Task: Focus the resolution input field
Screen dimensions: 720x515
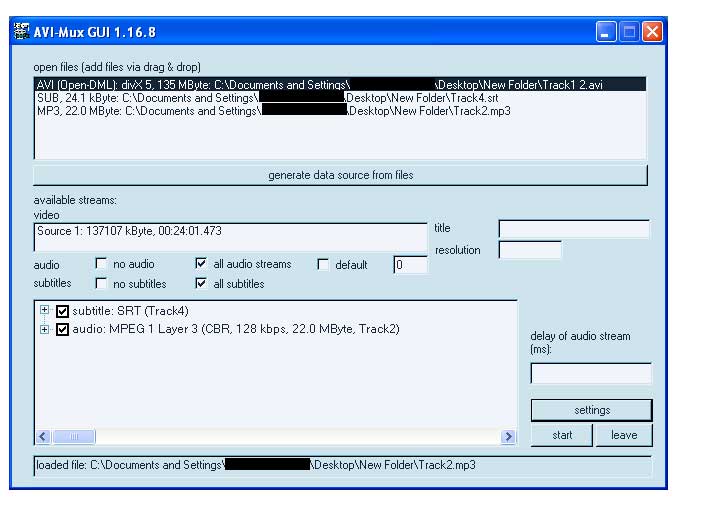Action: 530,250
